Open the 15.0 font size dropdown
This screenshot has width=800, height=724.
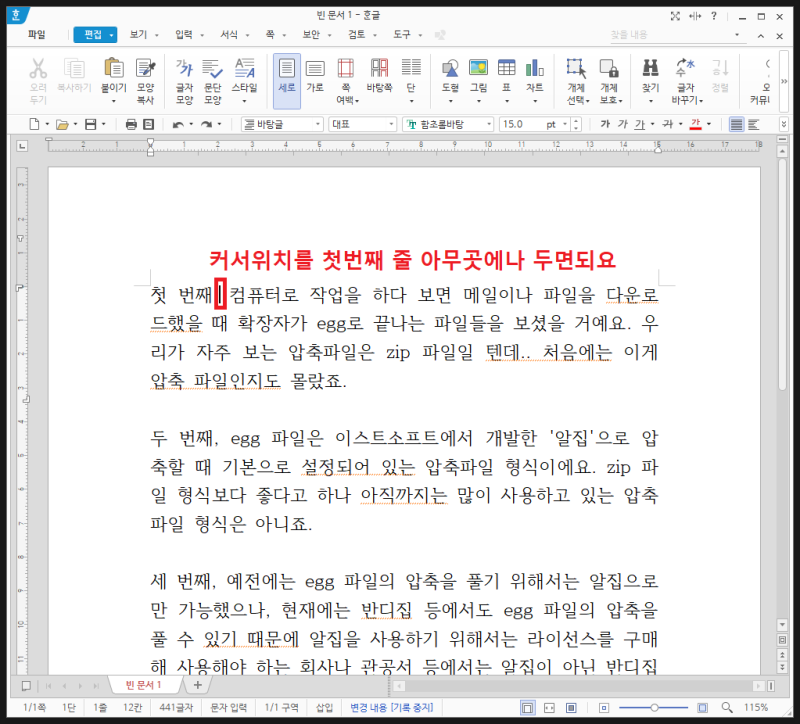click(x=565, y=124)
